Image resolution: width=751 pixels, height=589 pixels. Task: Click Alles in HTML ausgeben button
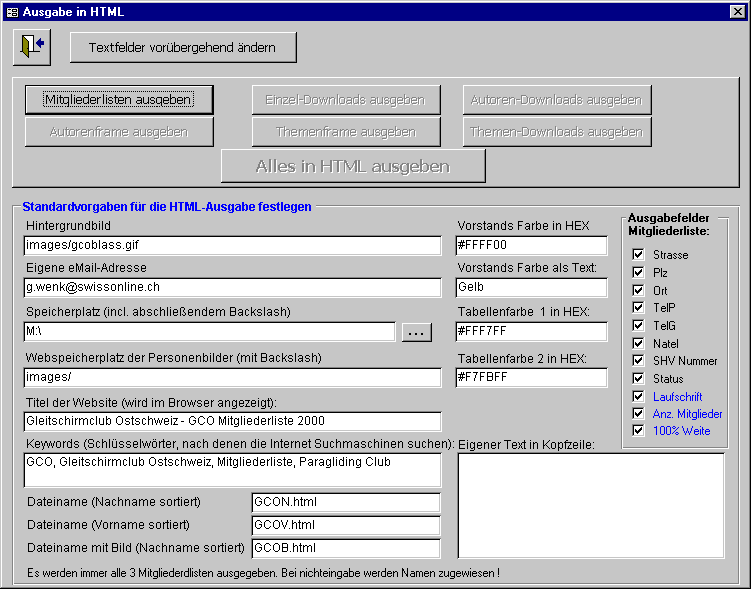pos(353,166)
